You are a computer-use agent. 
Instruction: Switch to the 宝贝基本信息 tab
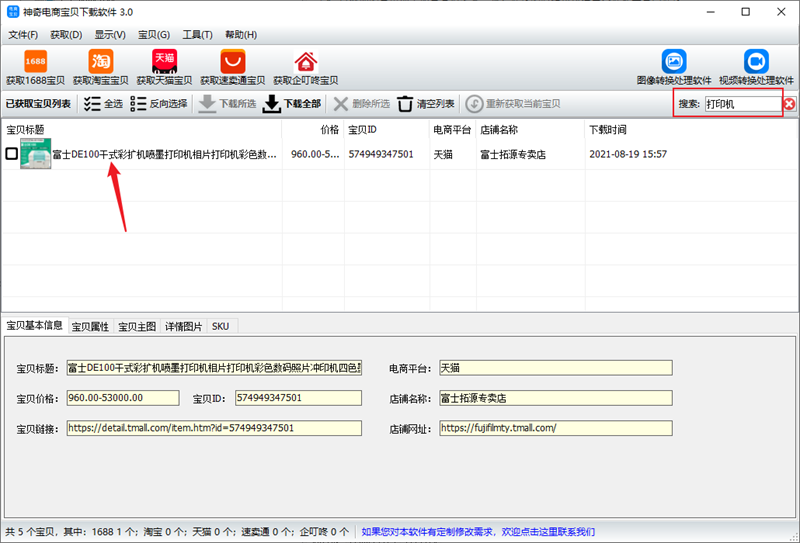35,326
